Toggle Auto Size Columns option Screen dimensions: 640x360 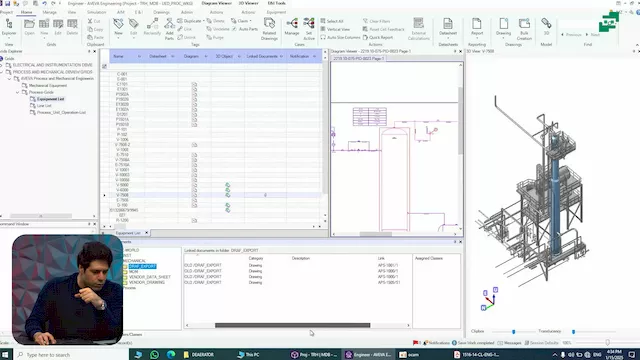click(340, 37)
